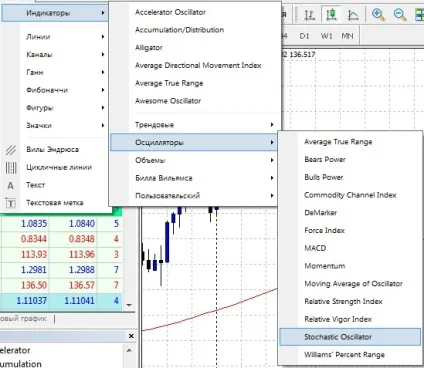Select the text label T icon
This screenshot has width=424, height=368.
point(11,203)
